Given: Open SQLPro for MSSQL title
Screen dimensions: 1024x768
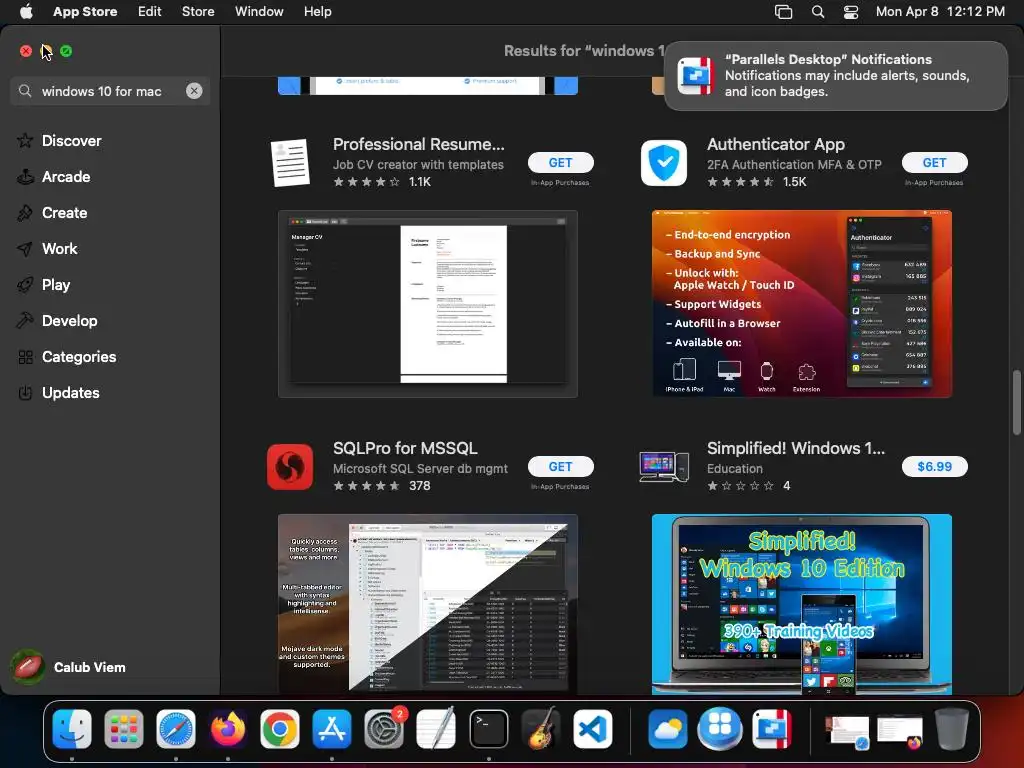Looking at the screenshot, I should [405, 448].
